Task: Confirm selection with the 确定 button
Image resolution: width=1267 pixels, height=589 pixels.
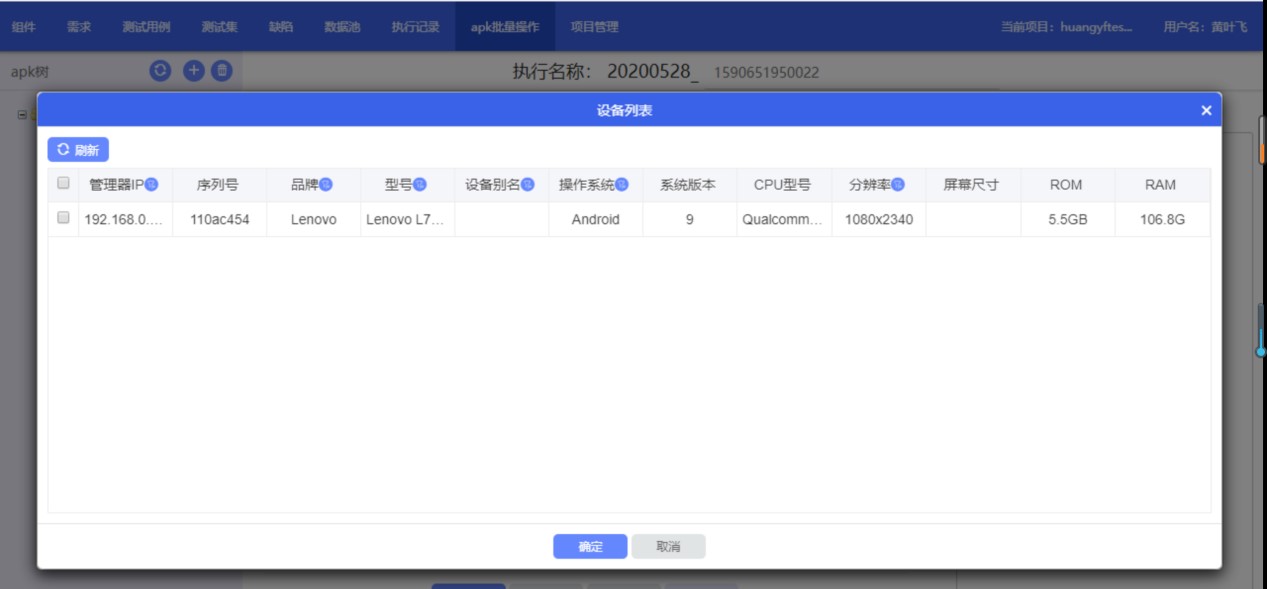Action: coord(590,547)
